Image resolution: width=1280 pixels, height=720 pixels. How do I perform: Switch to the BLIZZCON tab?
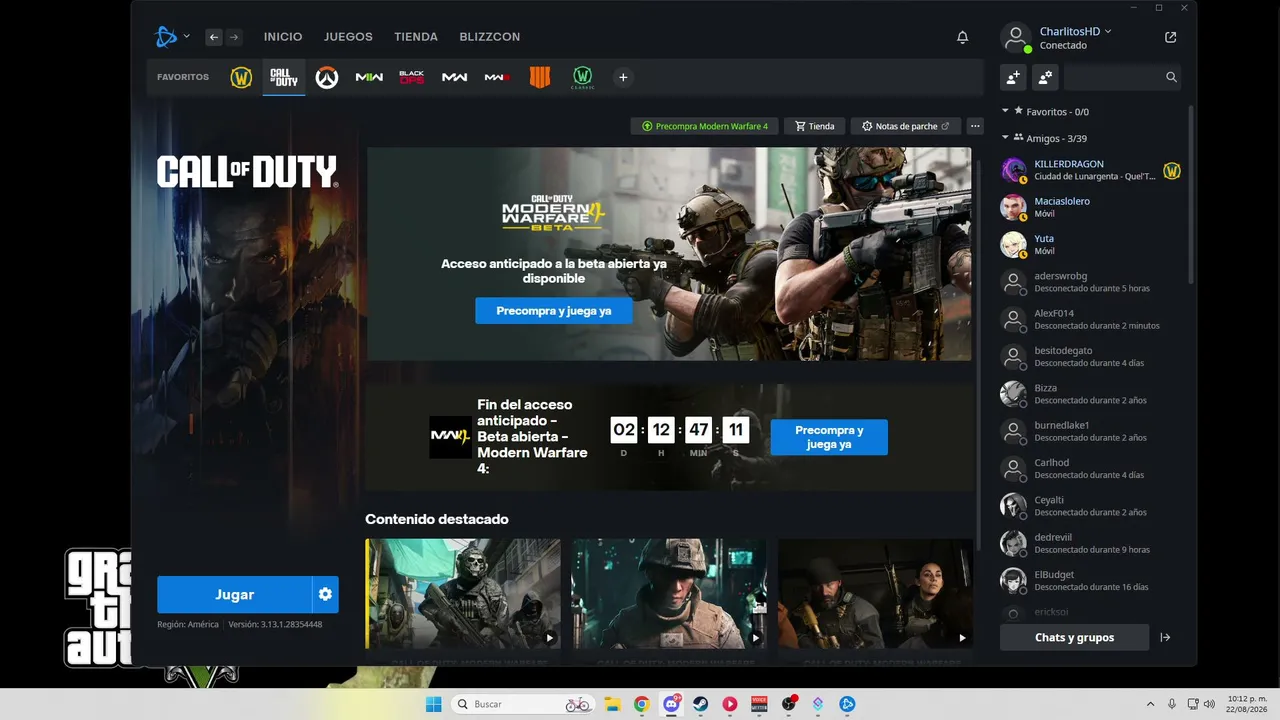tap(490, 37)
